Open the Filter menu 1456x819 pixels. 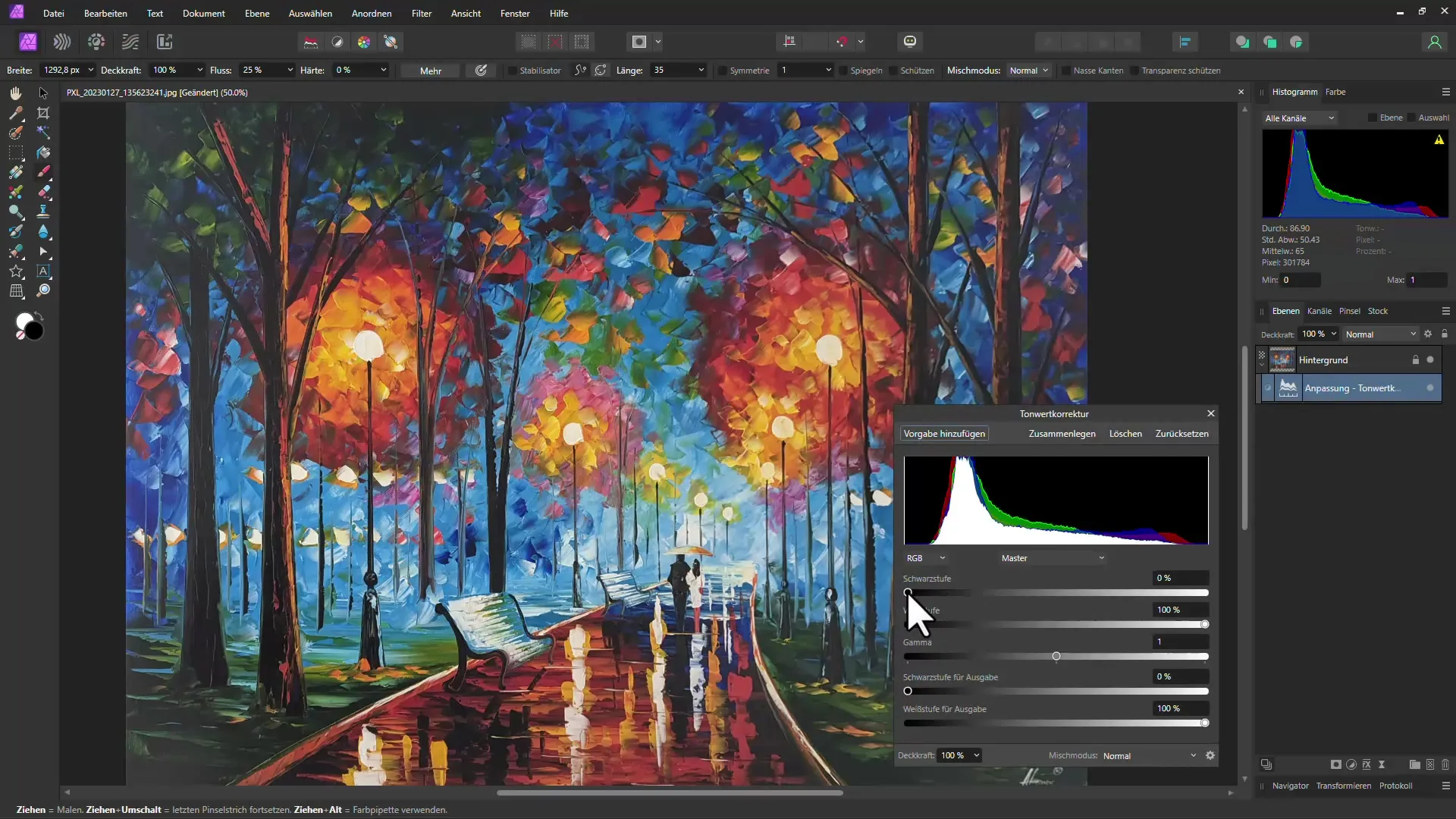(422, 14)
